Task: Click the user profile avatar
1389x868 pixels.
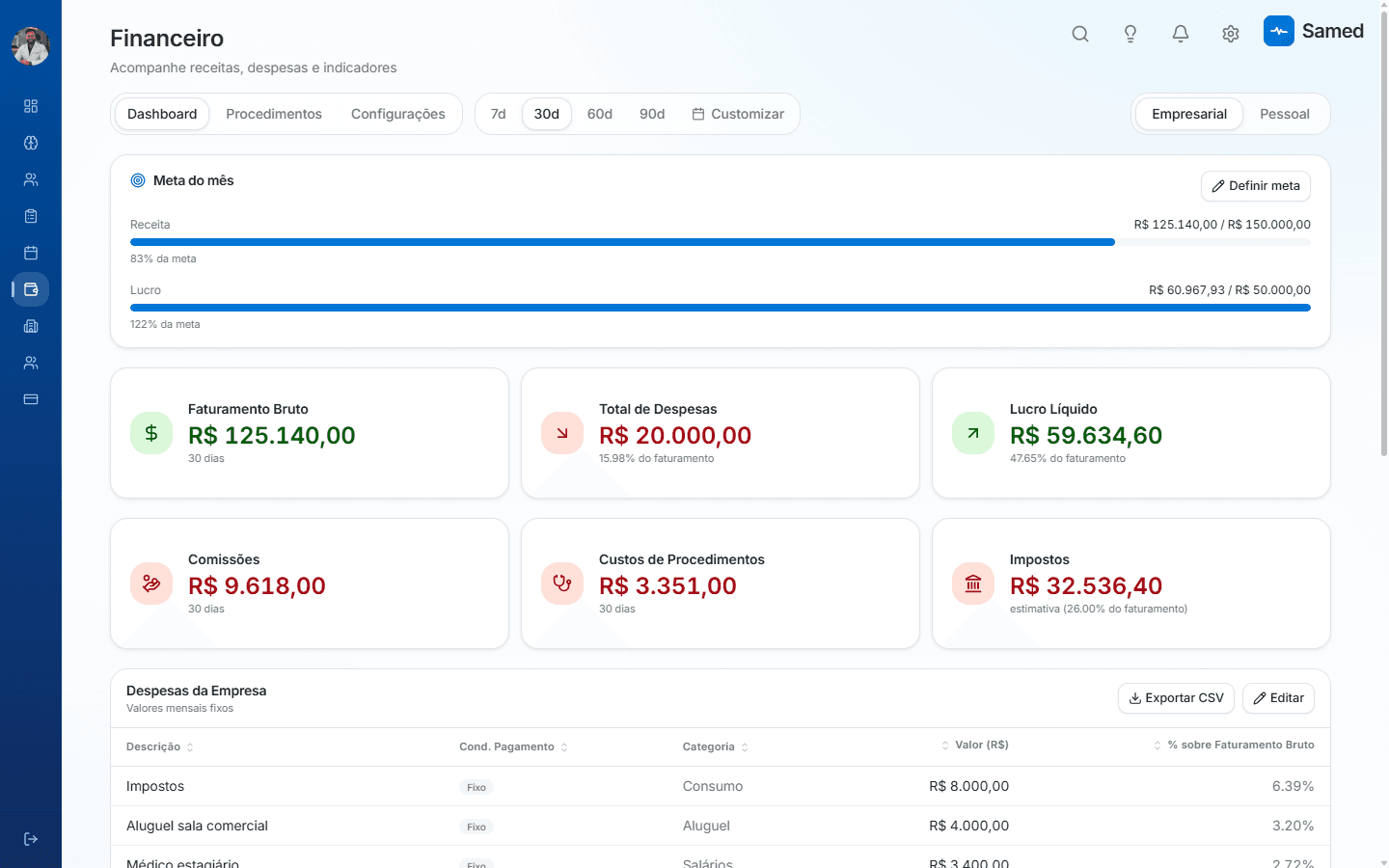Action: [31, 46]
